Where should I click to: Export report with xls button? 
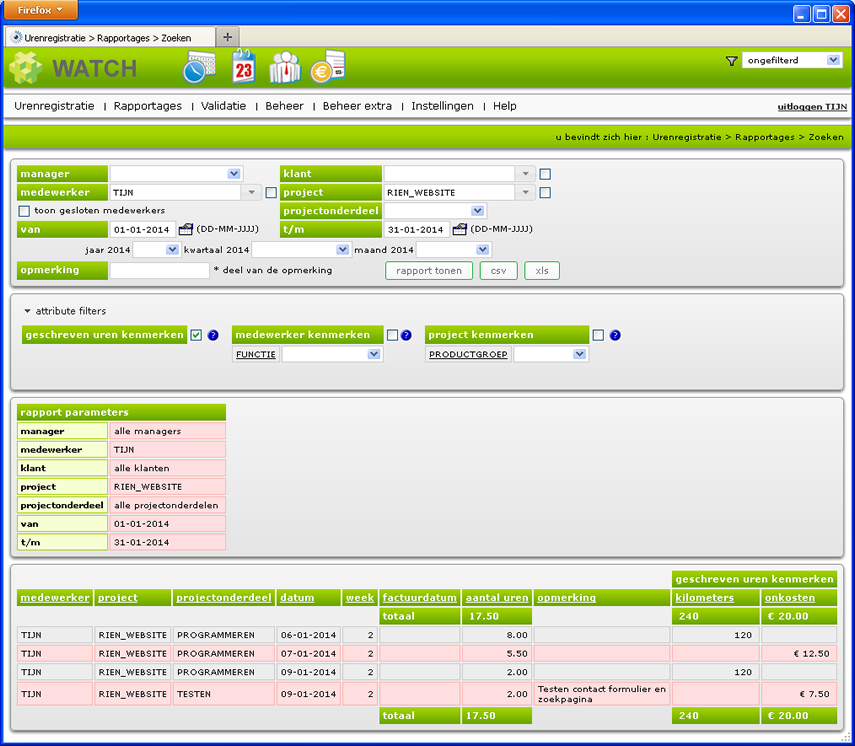tap(542, 270)
